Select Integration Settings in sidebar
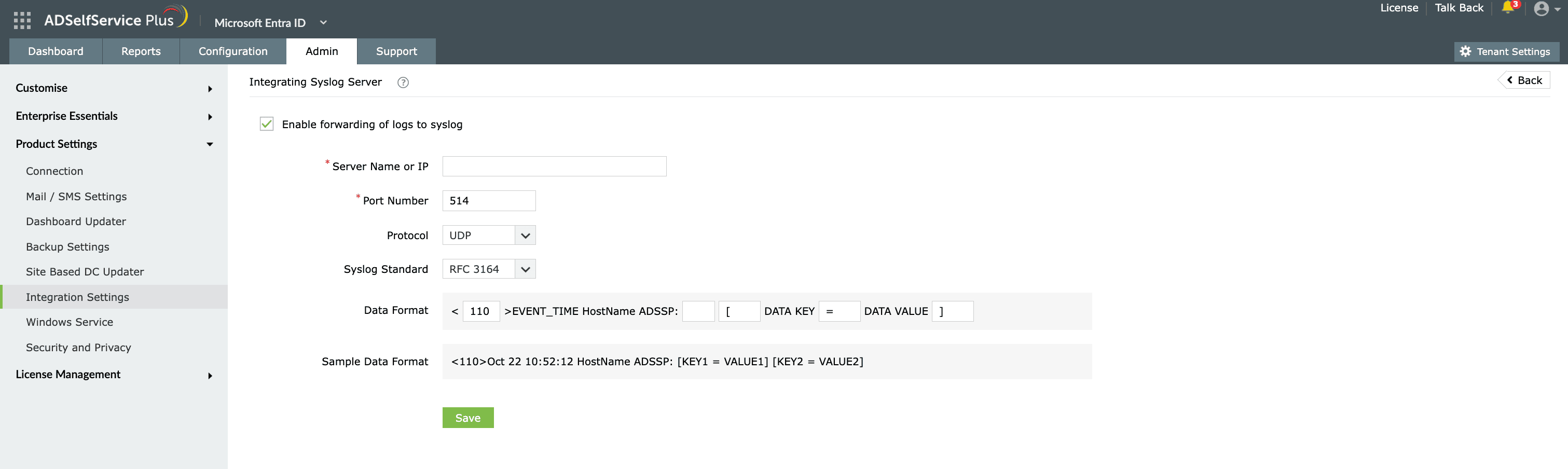 click(114, 297)
